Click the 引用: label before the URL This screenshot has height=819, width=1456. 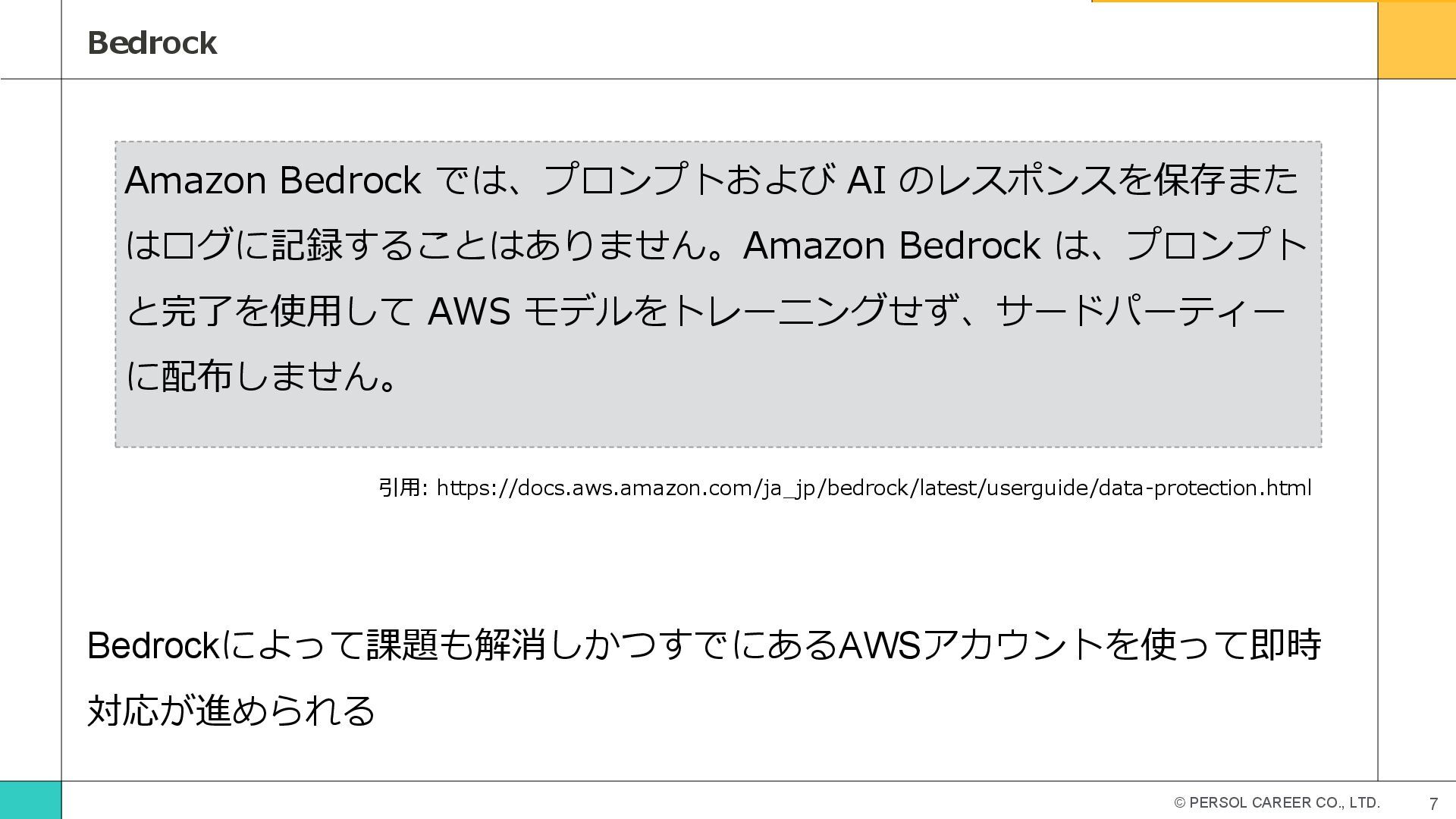point(403,488)
